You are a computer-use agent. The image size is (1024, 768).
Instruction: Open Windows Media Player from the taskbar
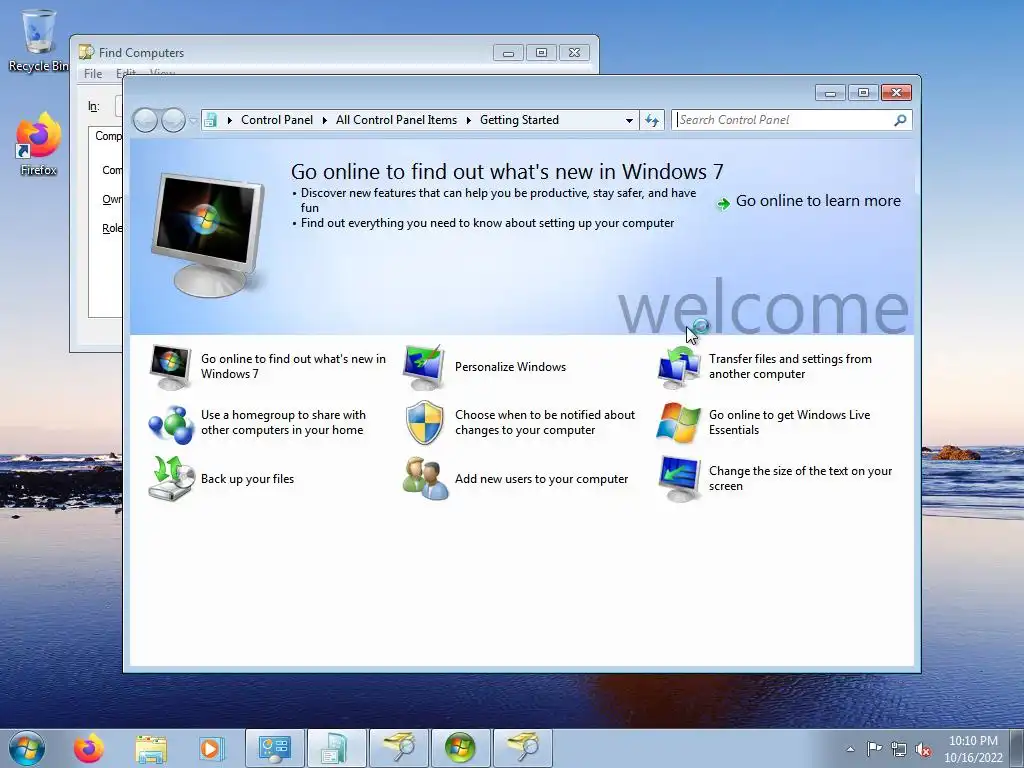click(x=211, y=748)
